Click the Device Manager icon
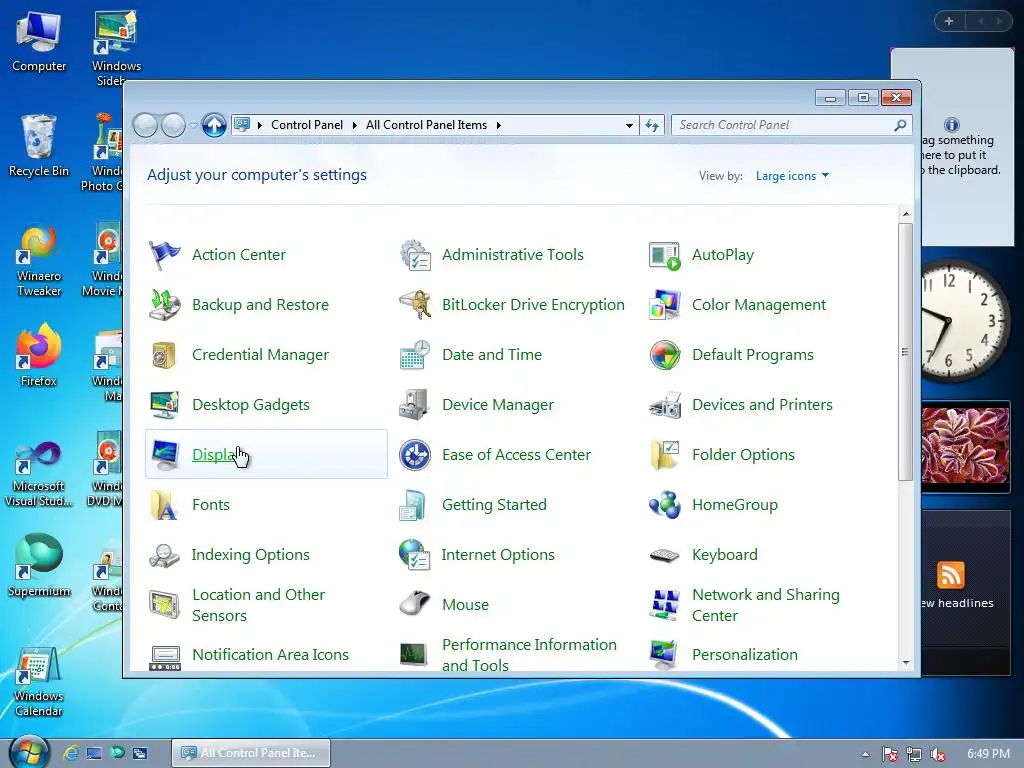Viewport: 1024px width, 768px height. (x=415, y=405)
